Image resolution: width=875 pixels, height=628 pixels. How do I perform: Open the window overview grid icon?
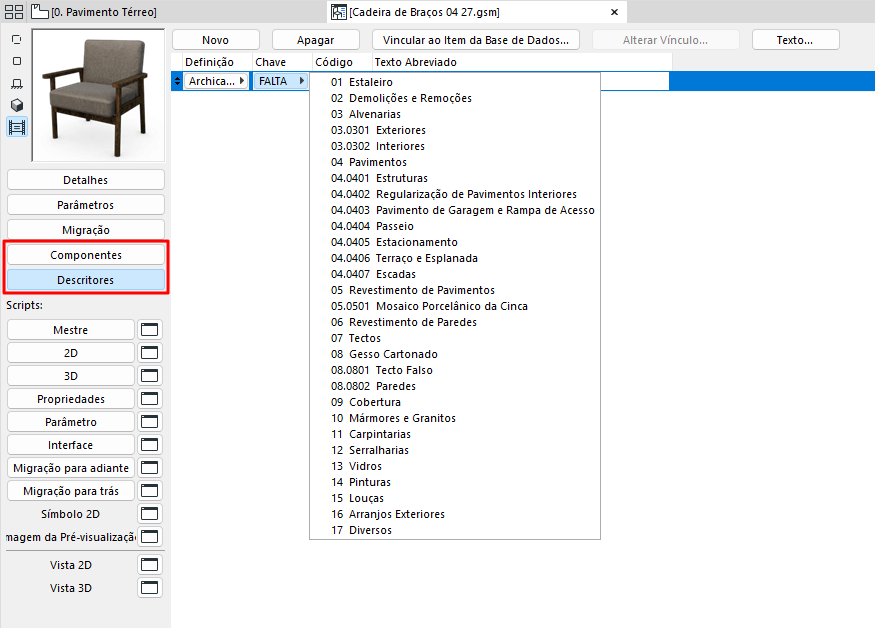pos(13,12)
